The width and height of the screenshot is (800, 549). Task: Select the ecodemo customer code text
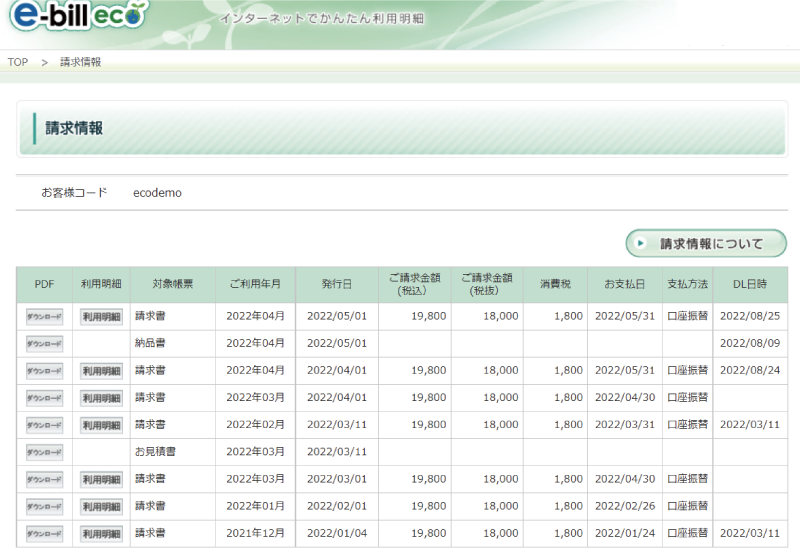click(x=157, y=192)
